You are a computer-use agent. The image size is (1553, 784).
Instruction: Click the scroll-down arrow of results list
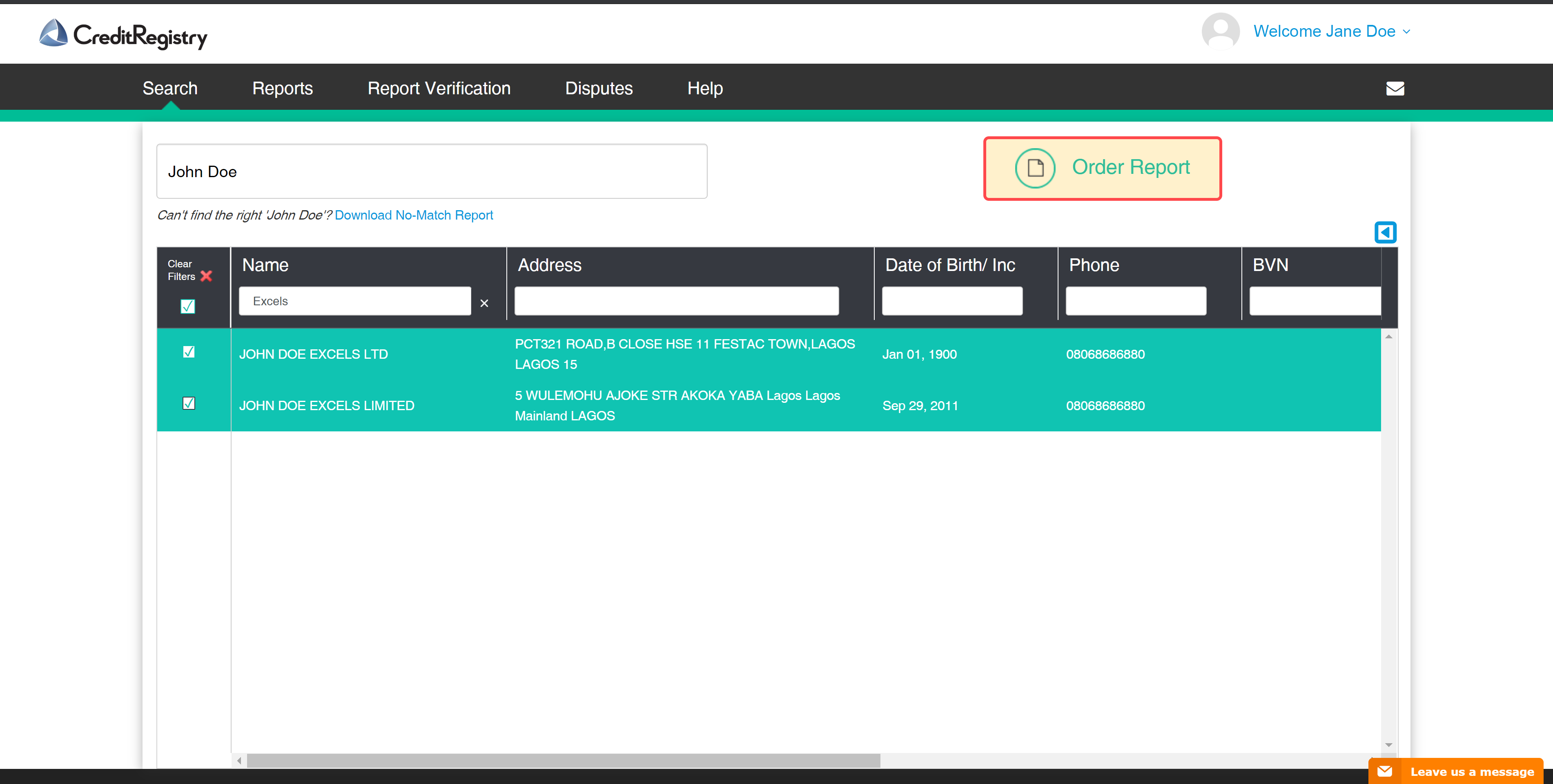pos(1388,746)
